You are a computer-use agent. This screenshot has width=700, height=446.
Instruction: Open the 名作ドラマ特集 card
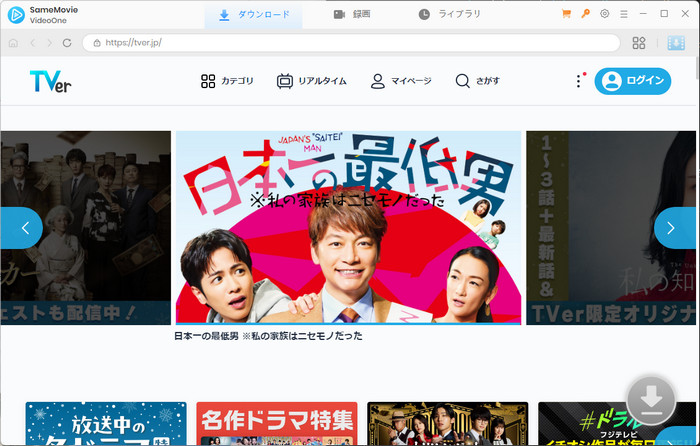click(277, 423)
